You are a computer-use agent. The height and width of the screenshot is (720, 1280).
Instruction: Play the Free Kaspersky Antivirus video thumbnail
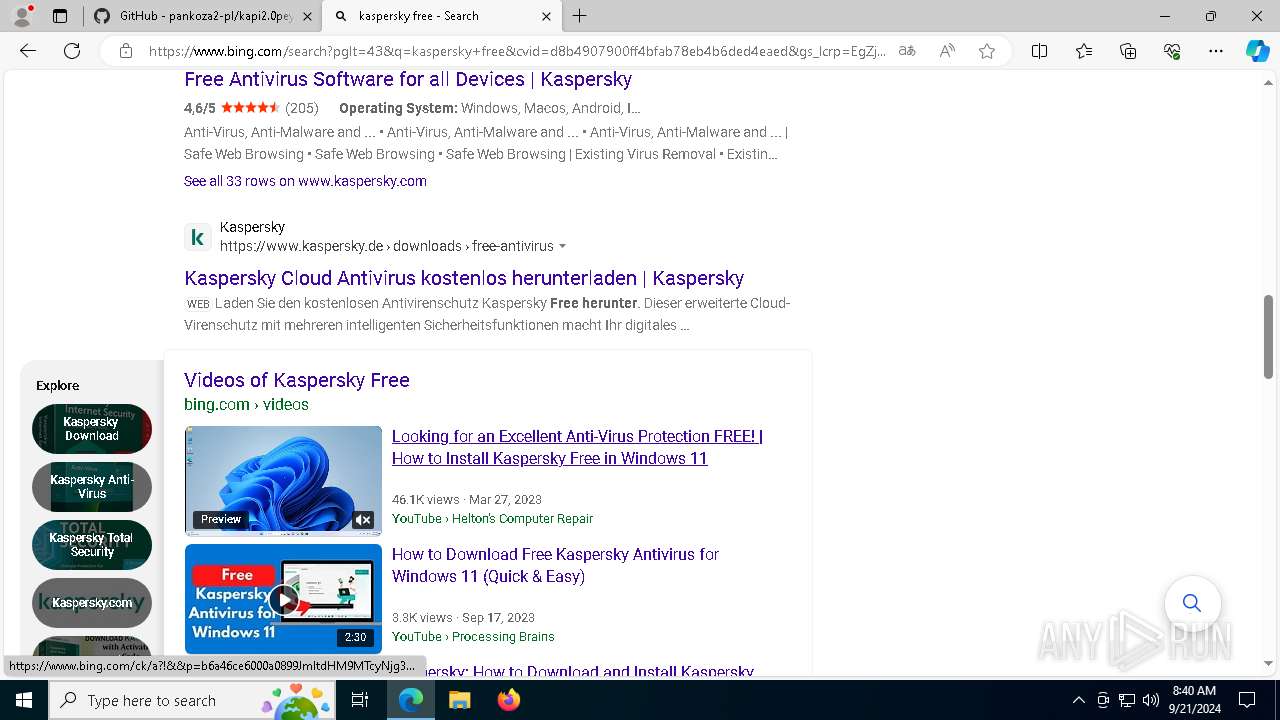click(283, 599)
